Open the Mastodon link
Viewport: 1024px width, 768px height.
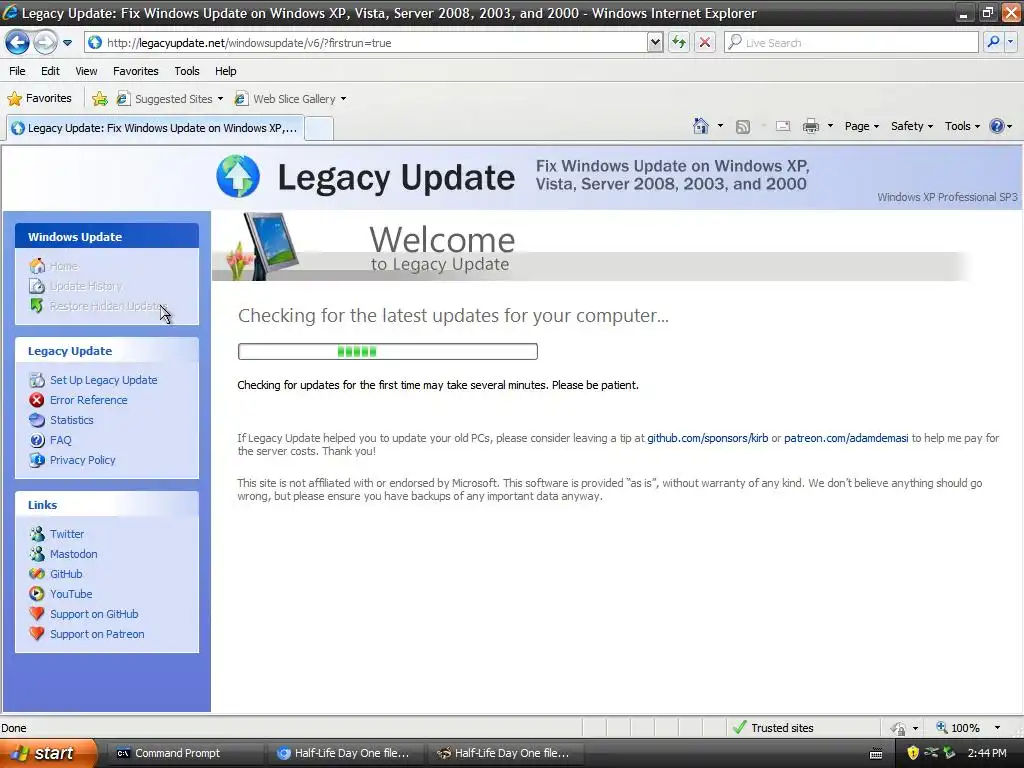click(x=74, y=554)
